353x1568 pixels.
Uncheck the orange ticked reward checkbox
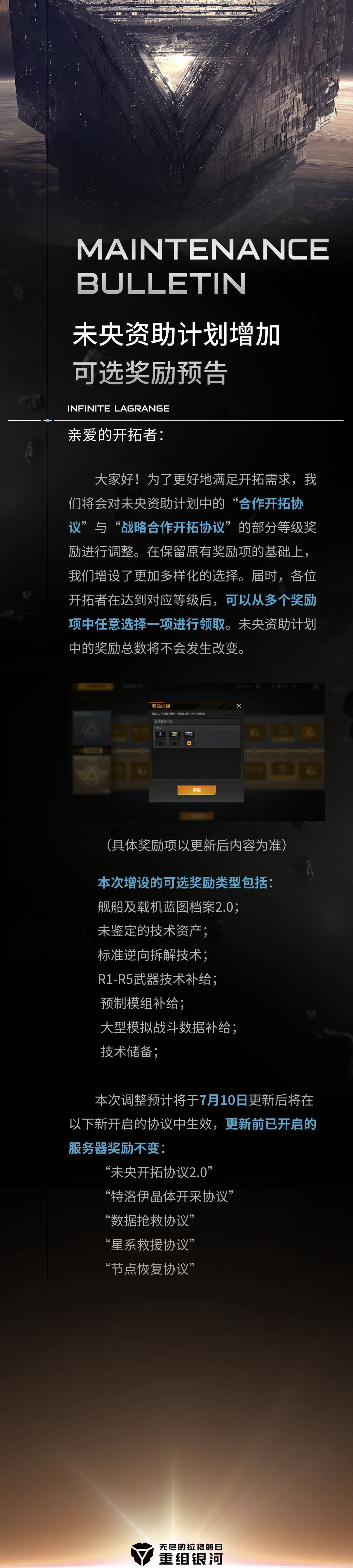[189, 743]
